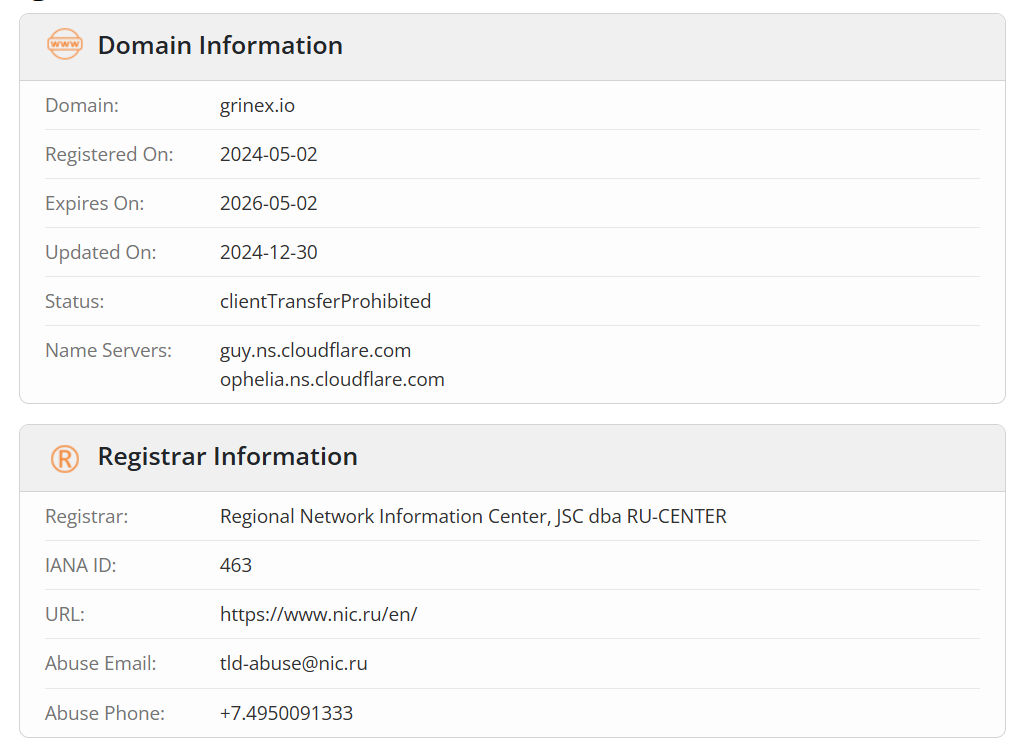
Task: Click the Domain Information heading
Action: (220, 45)
